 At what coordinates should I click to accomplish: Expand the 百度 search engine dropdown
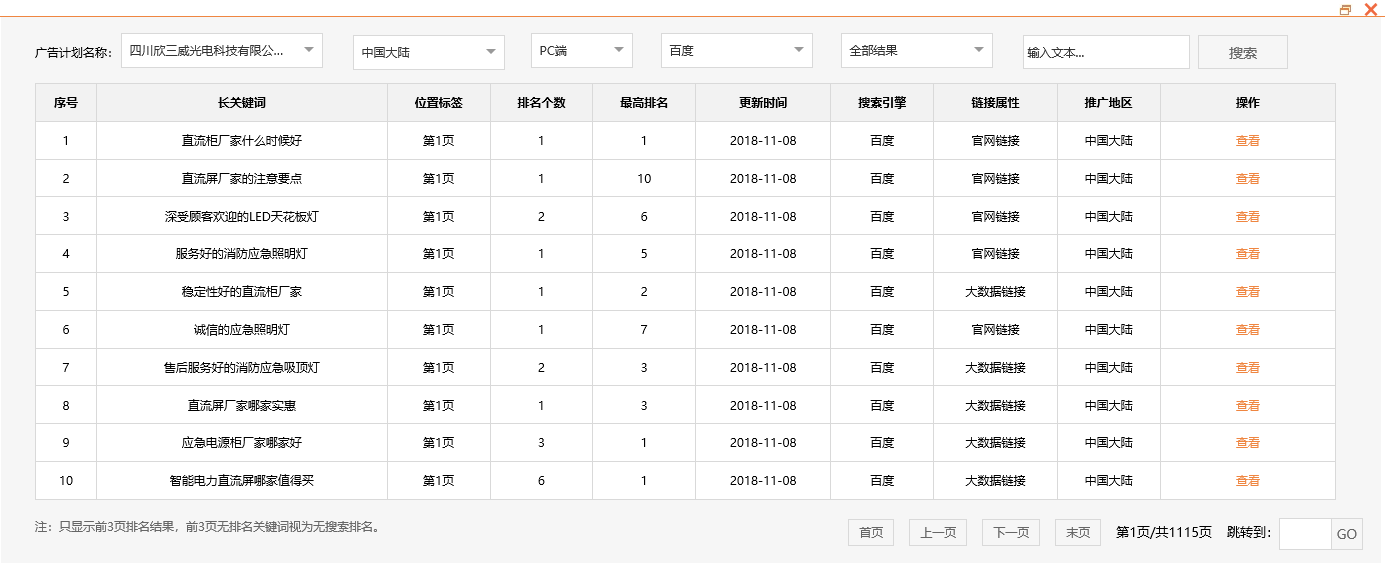pyautogui.click(x=737, y=50)
